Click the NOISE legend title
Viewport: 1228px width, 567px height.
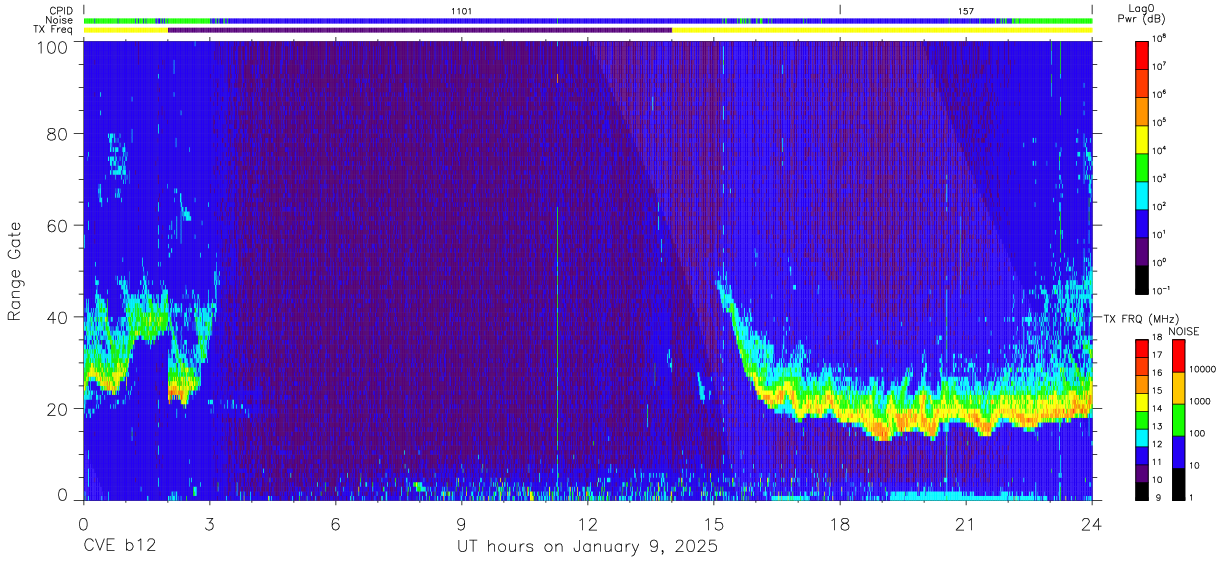(1184, 331)
